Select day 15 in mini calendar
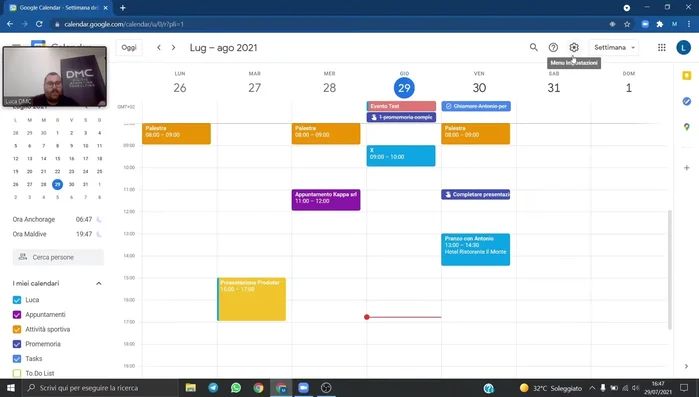Viewport: 699px width, 397px height. click(58, 159)
